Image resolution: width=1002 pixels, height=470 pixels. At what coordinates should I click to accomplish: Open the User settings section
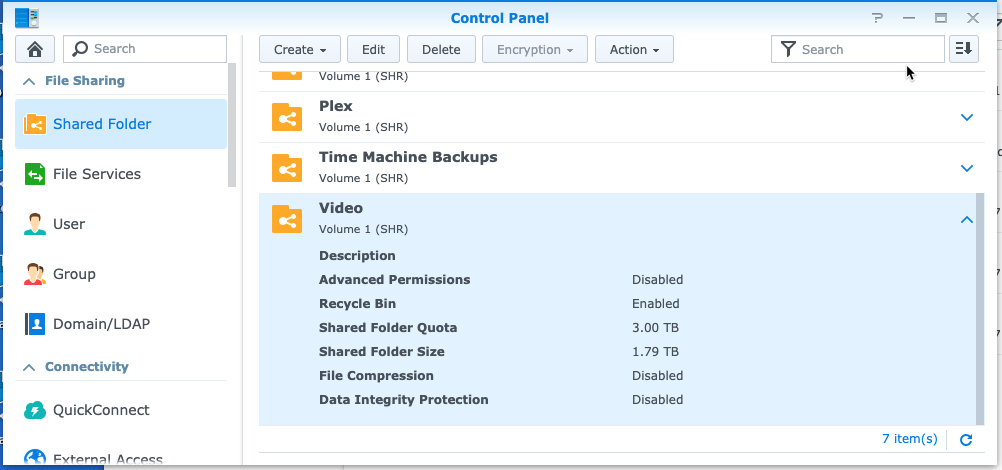click(68, 224)
